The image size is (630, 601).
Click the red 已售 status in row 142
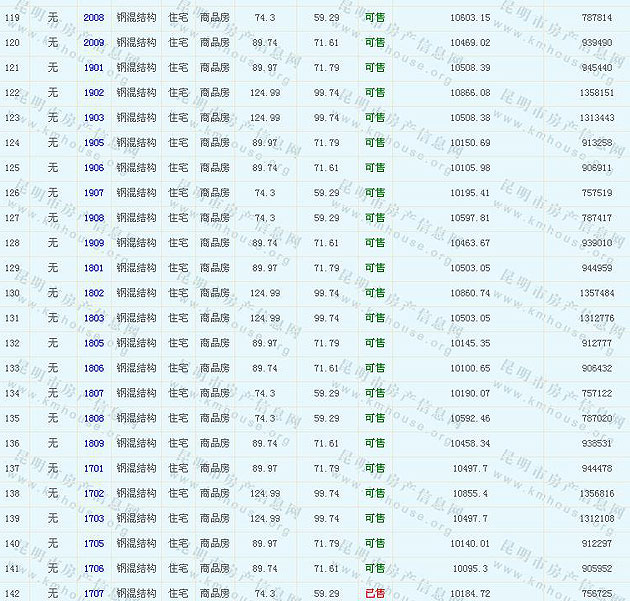[374, 593]
